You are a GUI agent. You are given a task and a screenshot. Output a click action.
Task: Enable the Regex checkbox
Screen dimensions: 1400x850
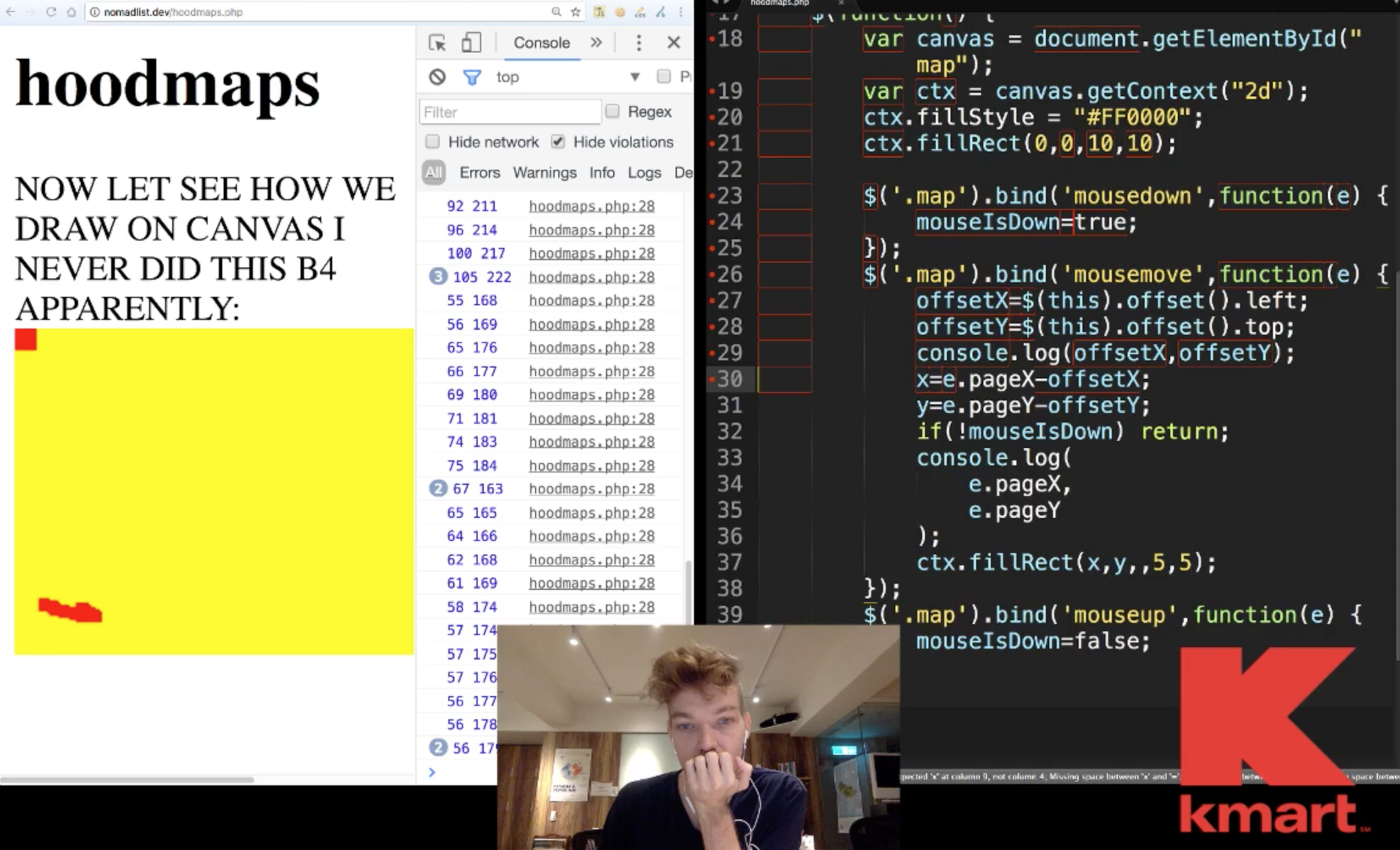612,111
